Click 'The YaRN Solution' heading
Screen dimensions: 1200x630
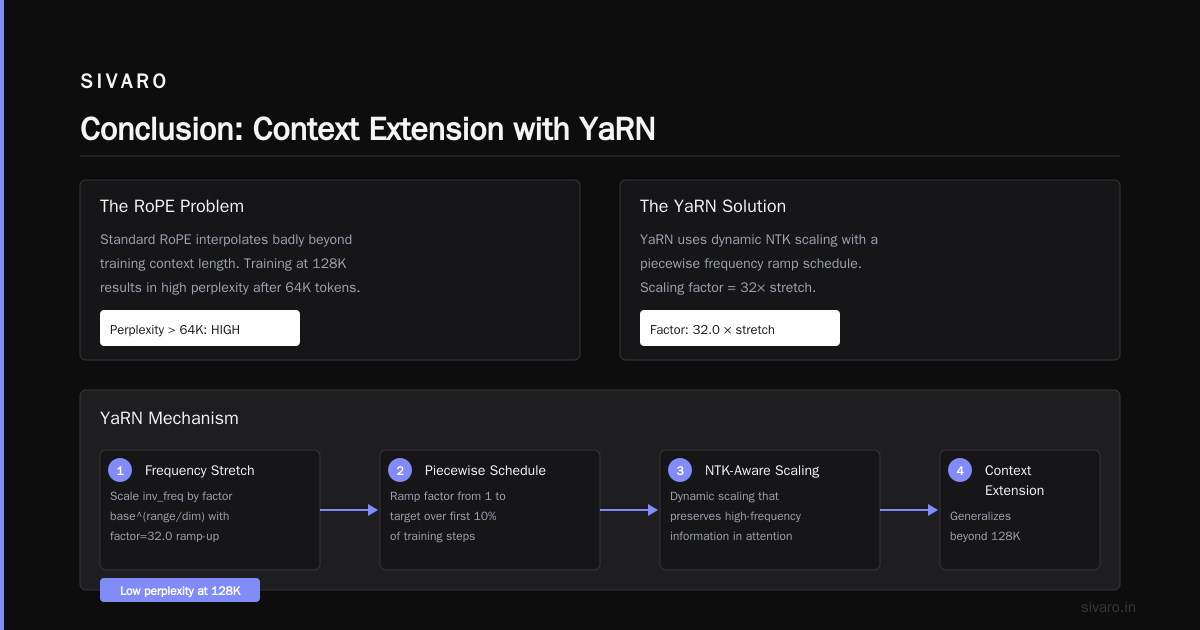coord(713,206)
